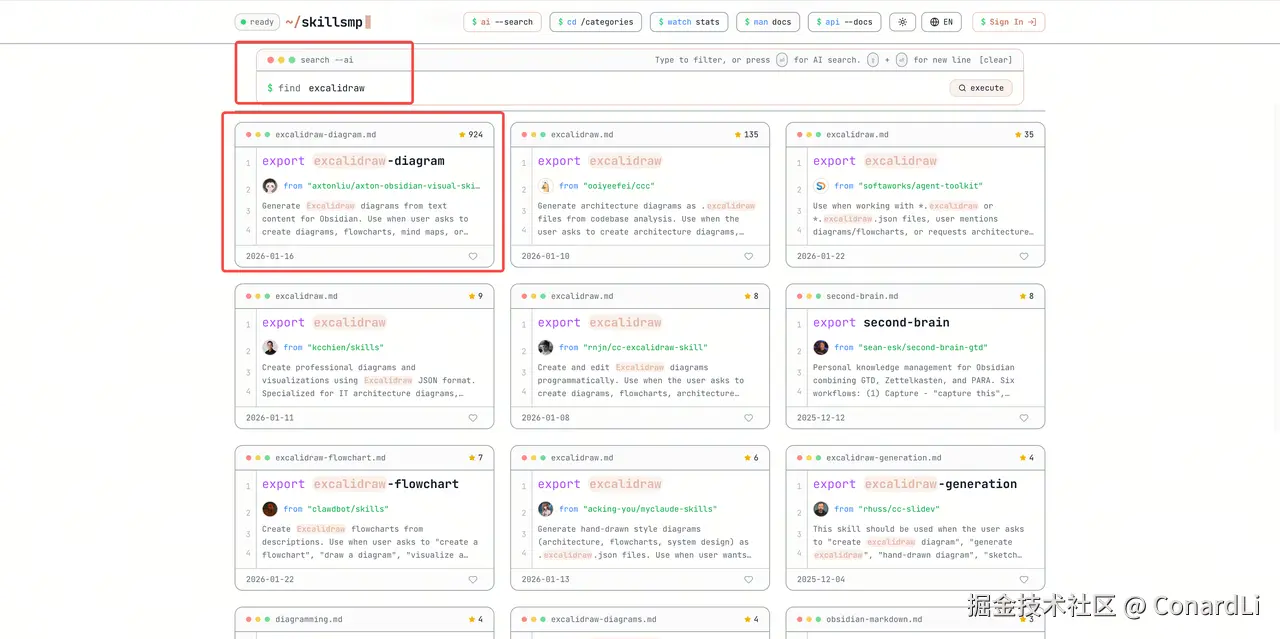This screenshot has width=1280, height=639.
Task: Click the 2026-01-16 date text
Action: coord(270,256)
